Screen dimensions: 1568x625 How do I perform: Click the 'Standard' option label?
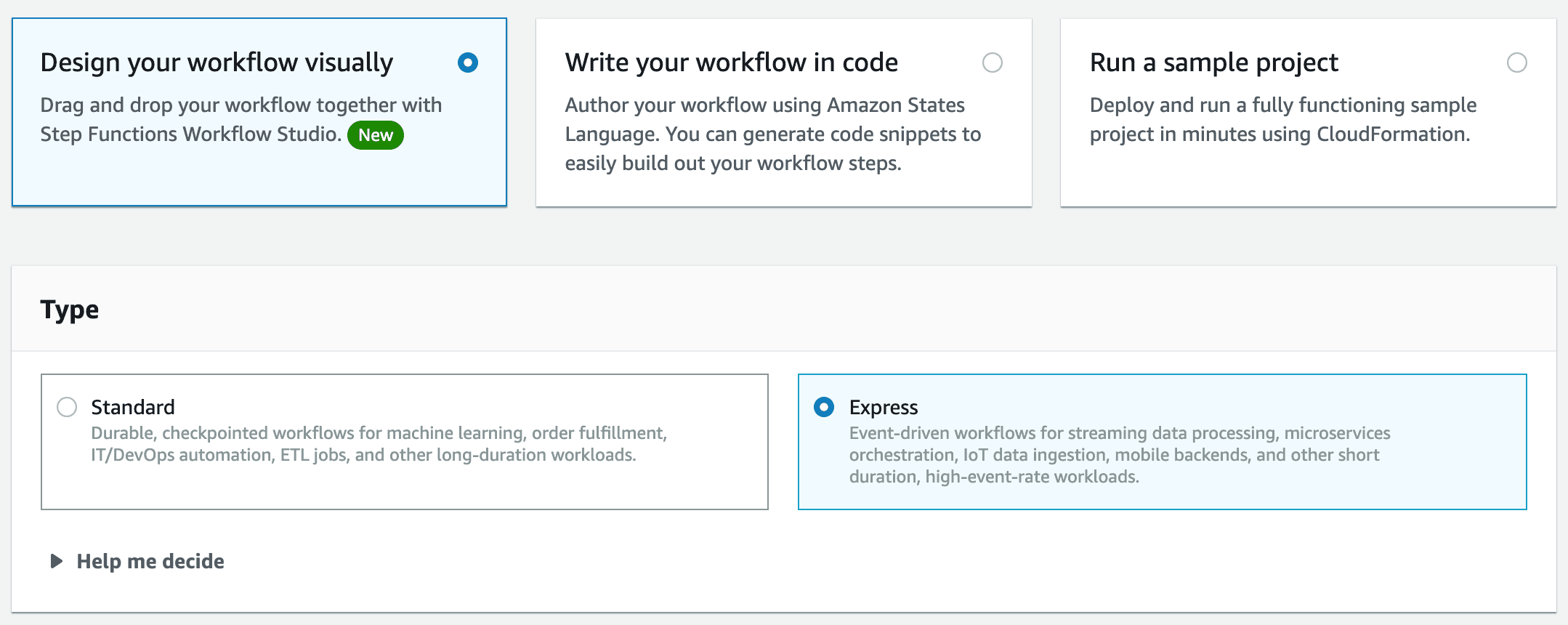tap(133, 407)
